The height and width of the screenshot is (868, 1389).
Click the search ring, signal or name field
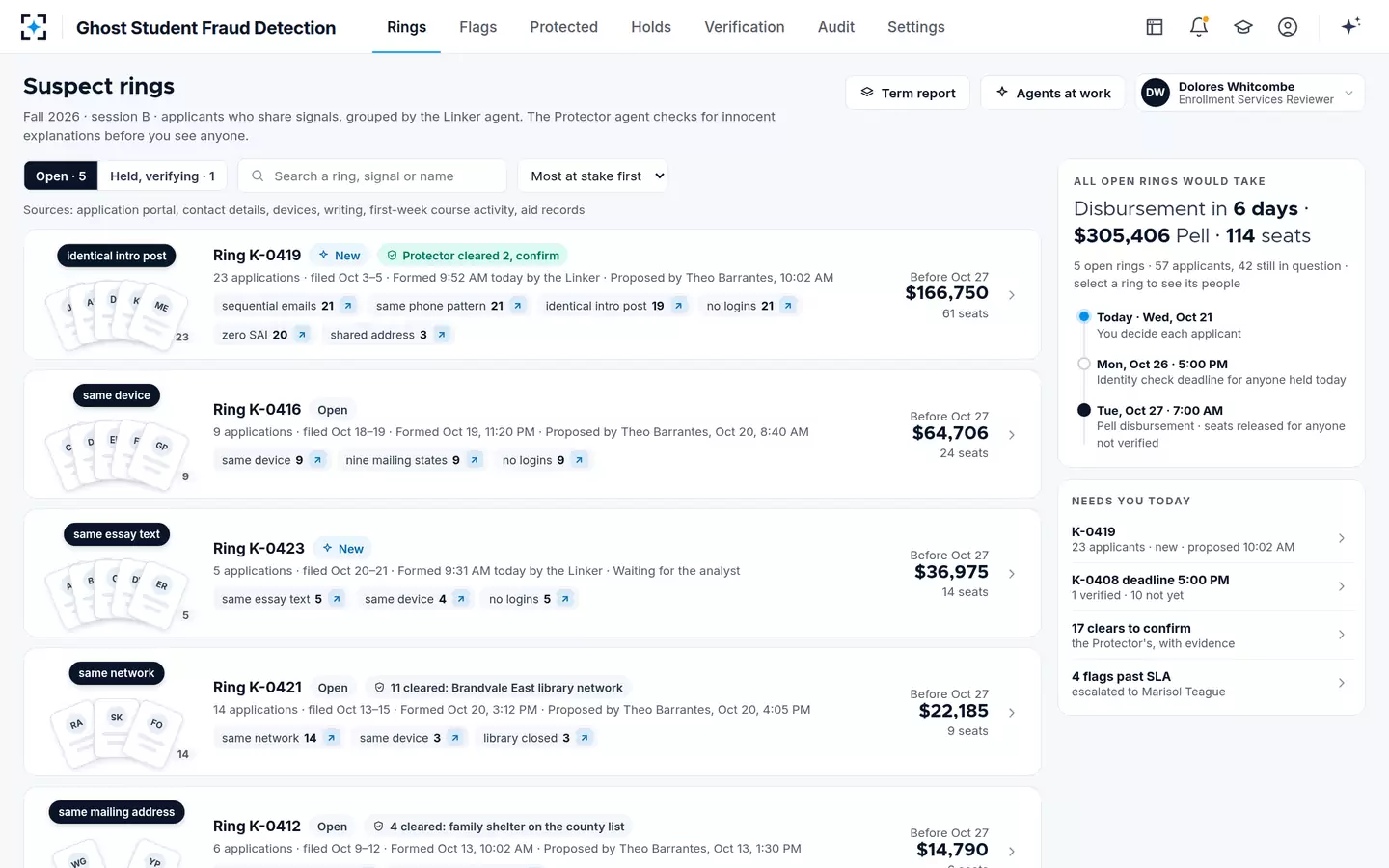click(x=372, y=176)
